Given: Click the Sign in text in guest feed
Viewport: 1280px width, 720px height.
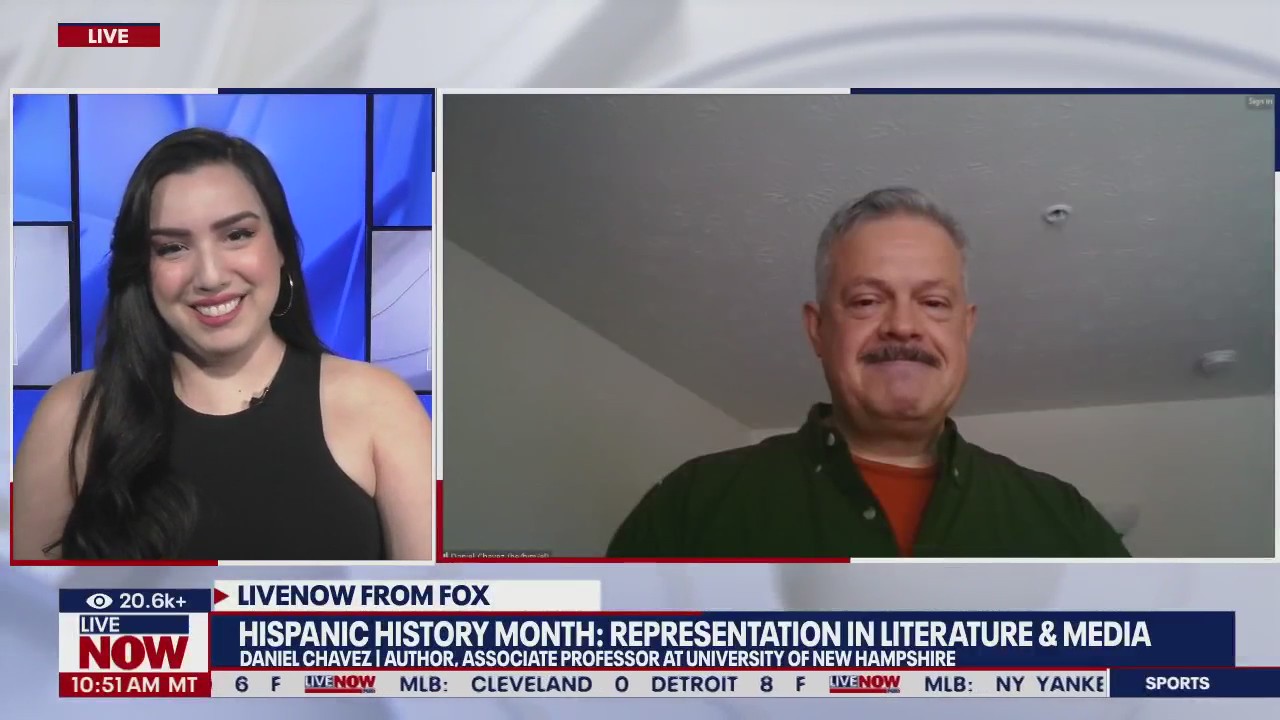Looking at the screenshot, I should tap(1259, 102).
